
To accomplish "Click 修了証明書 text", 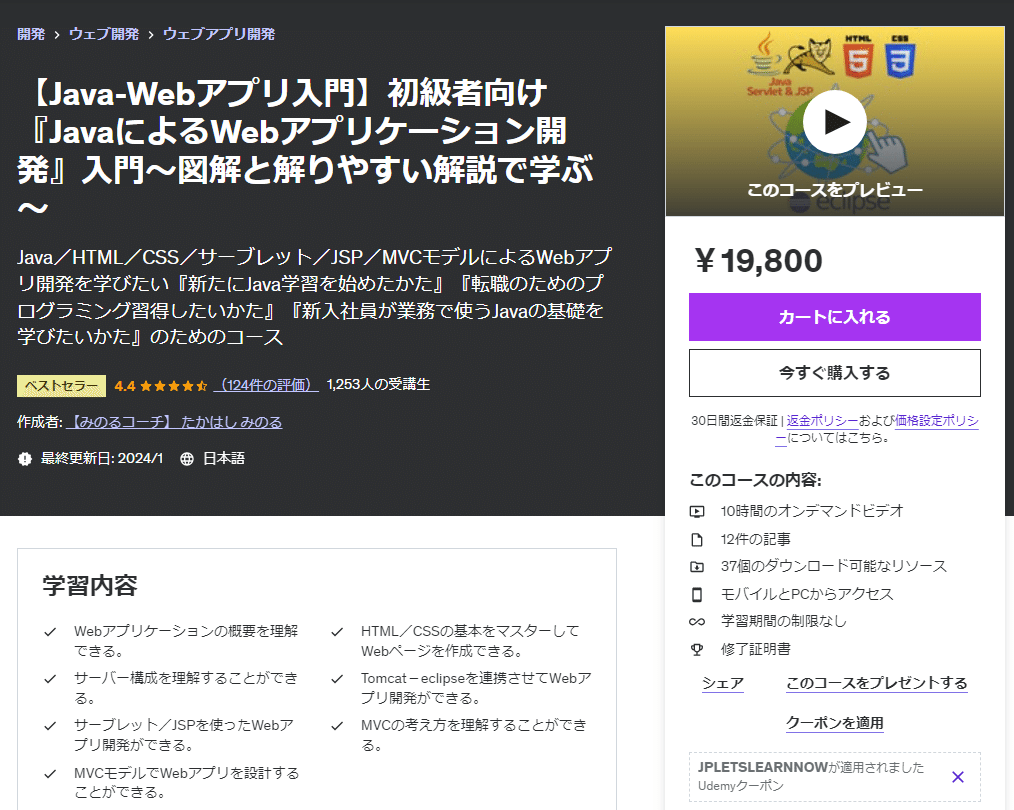I will tap(755, 649).
